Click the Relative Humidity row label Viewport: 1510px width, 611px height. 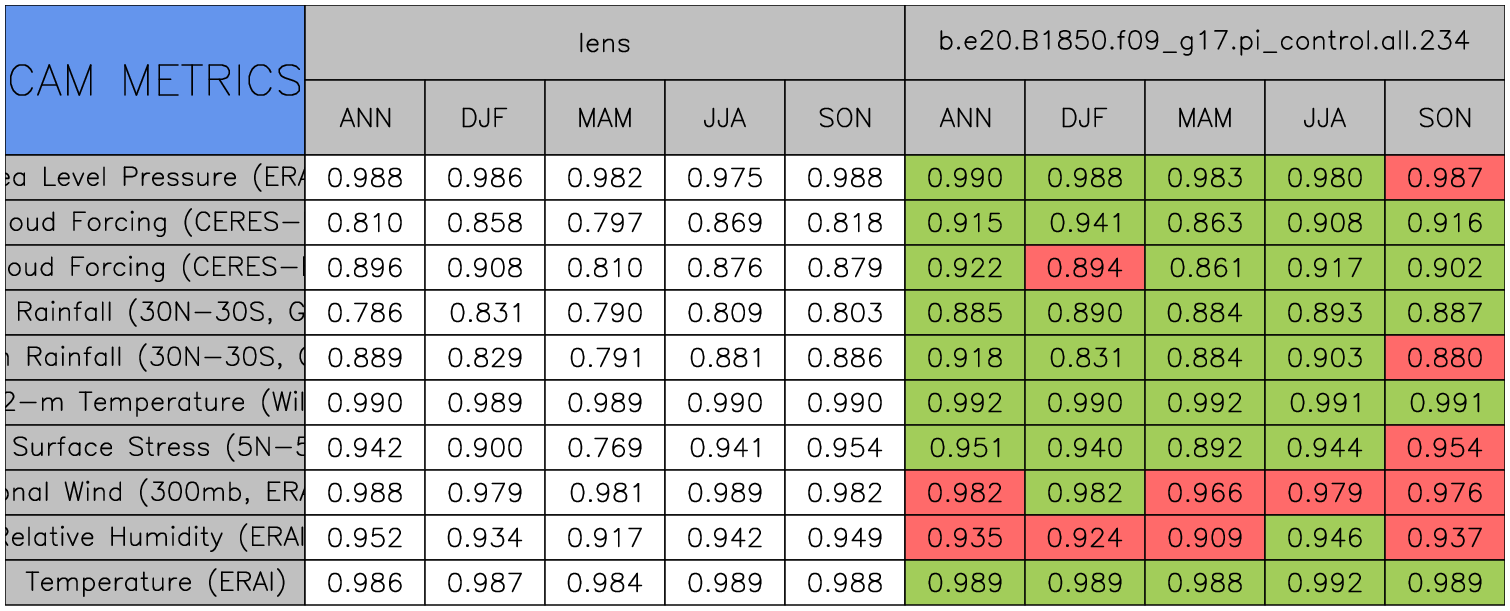(x=155, y=538)
